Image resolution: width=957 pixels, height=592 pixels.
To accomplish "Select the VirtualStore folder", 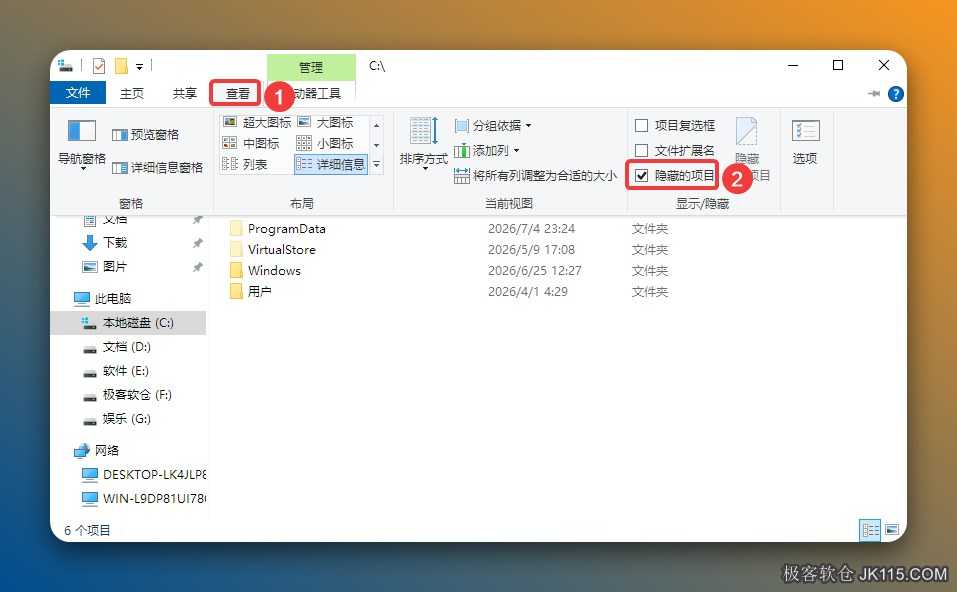I will 281,250.
